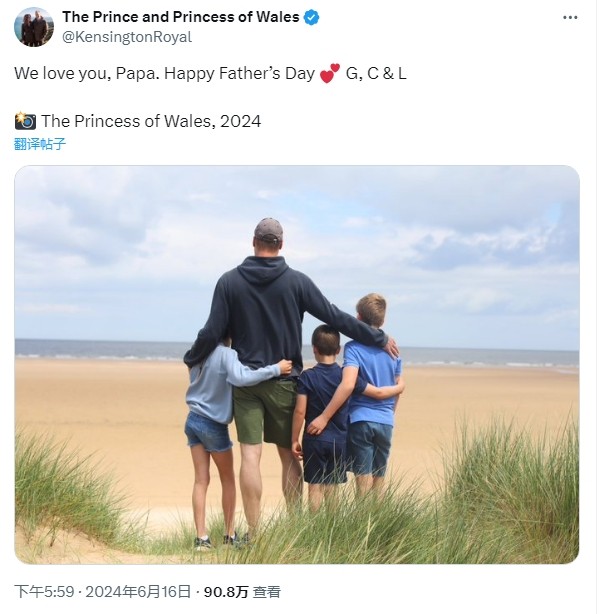Click the two hearts emoji
Screen dimensions: 600x614
(330, 73)
